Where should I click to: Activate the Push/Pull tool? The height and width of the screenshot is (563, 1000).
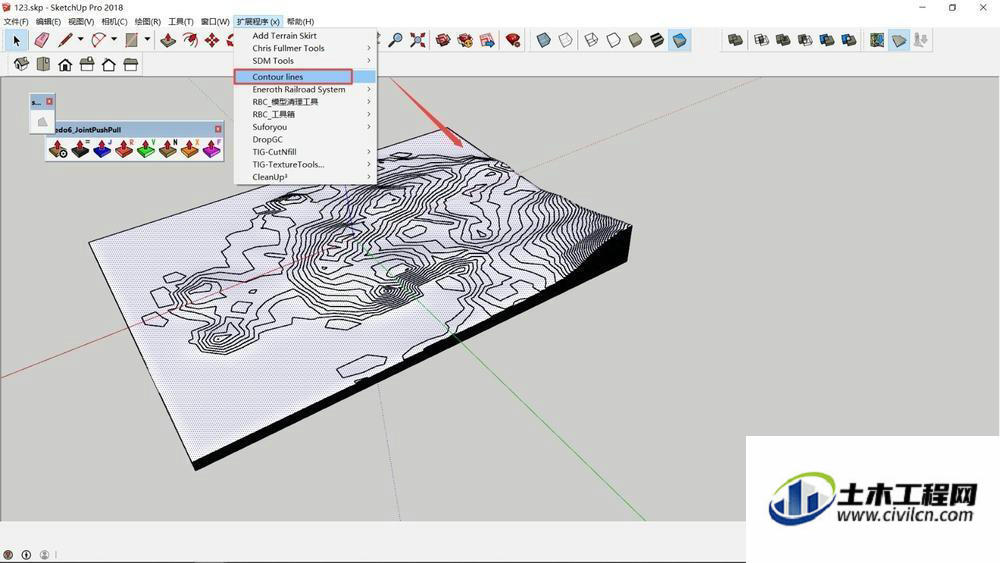click(168, 41)
